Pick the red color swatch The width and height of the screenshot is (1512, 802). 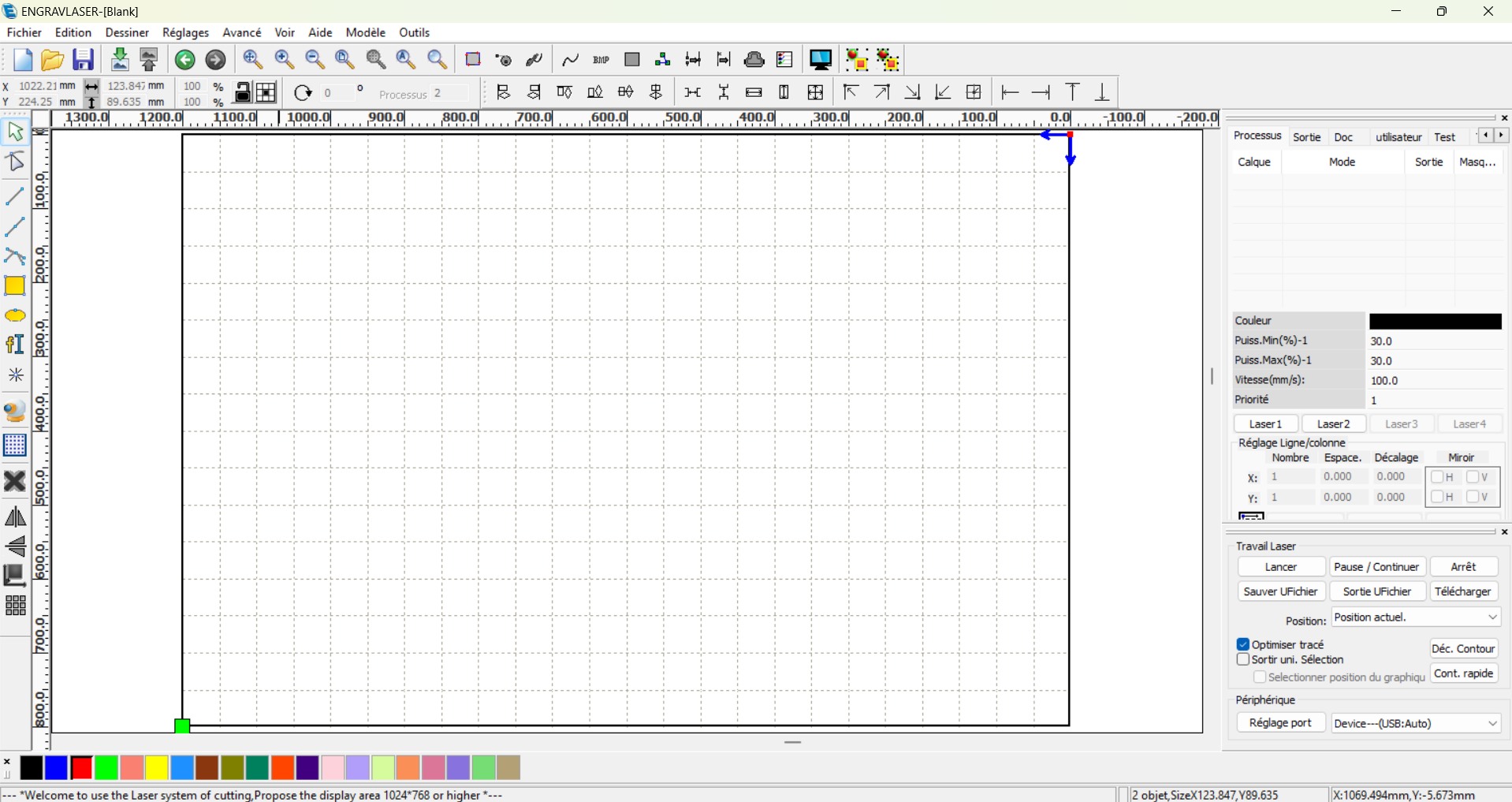coord(81,767)
